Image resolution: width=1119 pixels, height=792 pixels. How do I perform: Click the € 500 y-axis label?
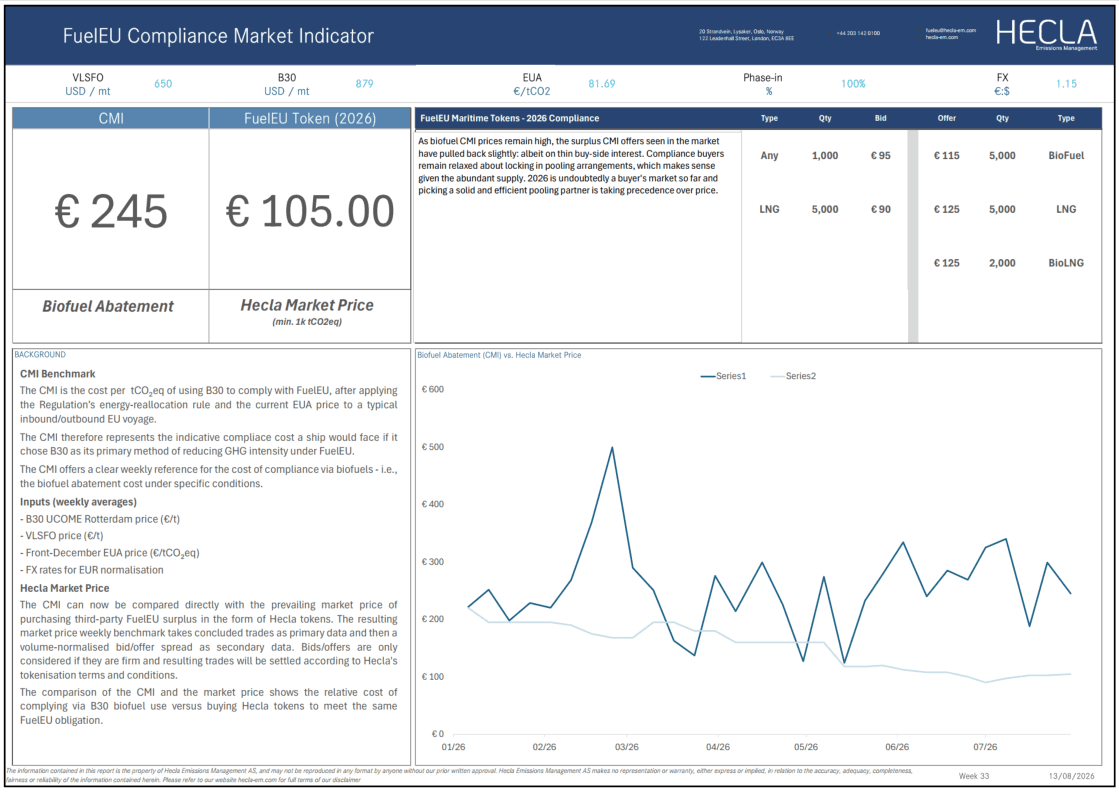432,447
